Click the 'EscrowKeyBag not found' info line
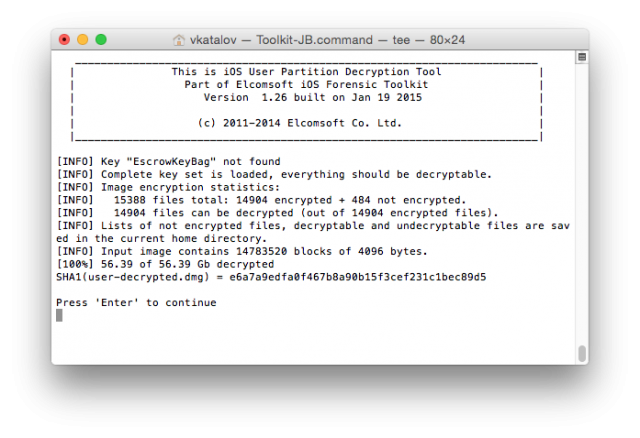 [168, 162]
